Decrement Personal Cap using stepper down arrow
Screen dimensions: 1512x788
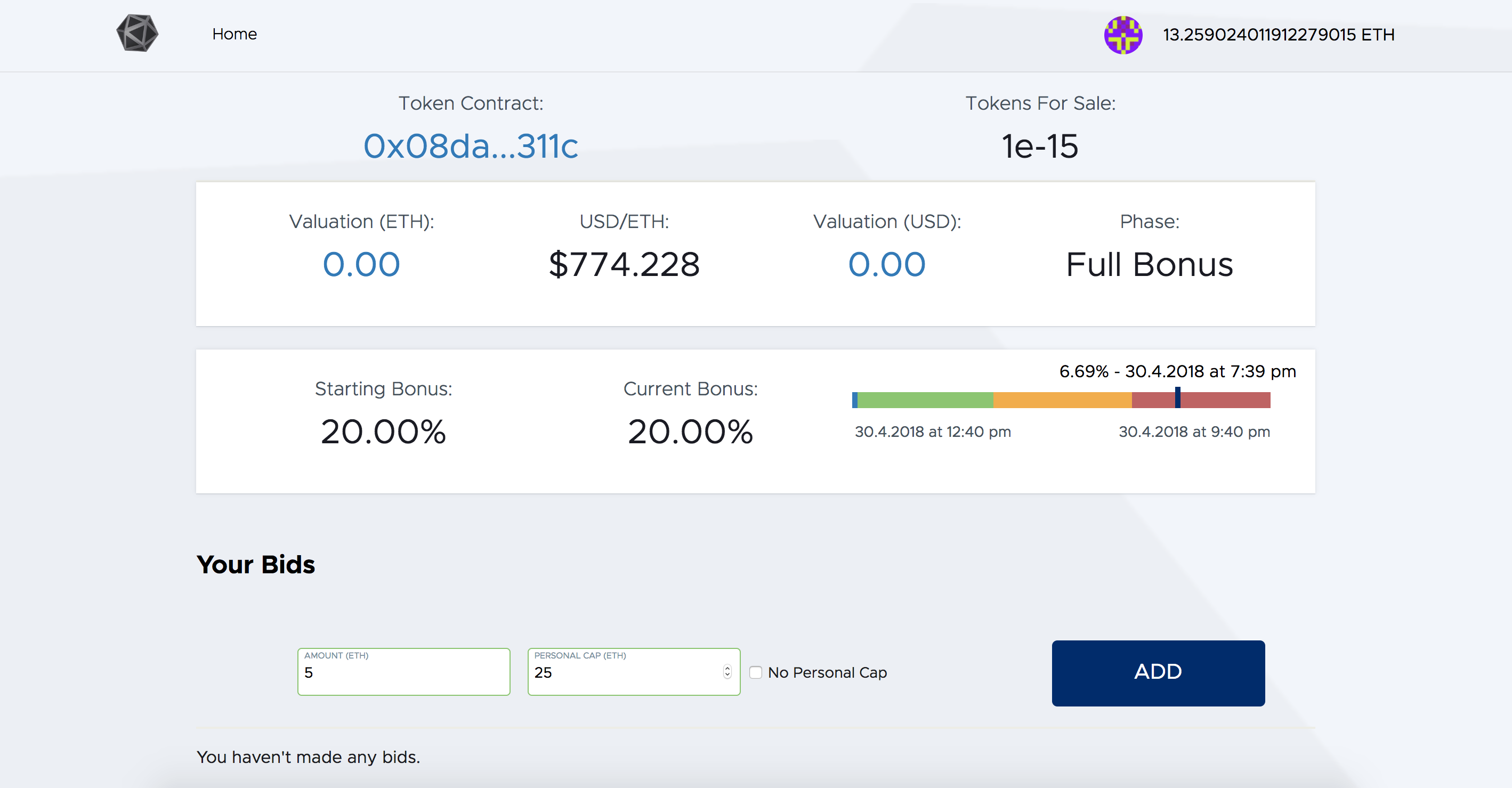[727, 676]
